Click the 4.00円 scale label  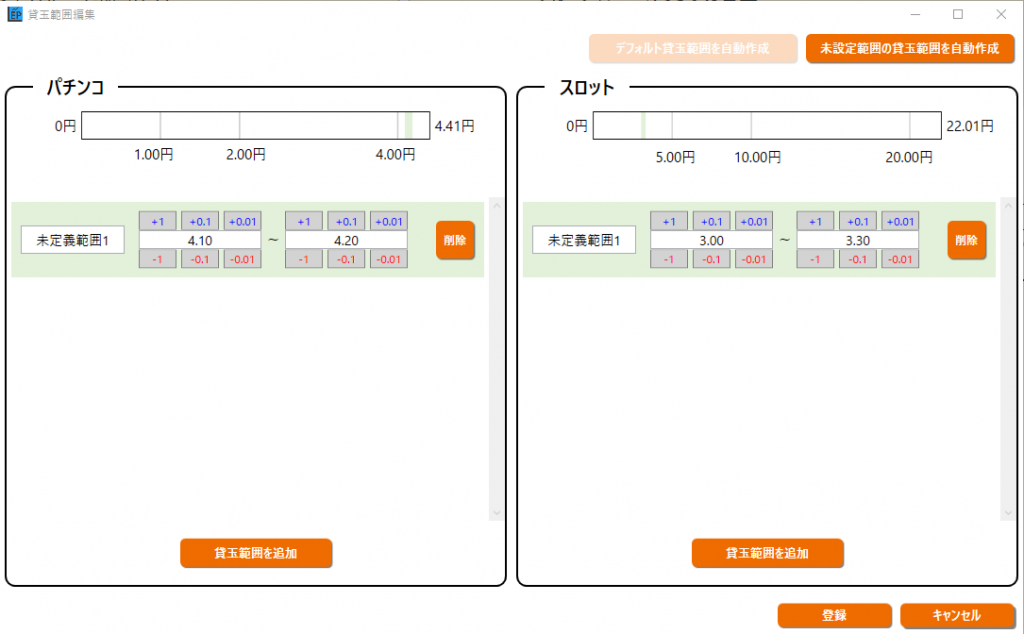[x=395, y=155]
